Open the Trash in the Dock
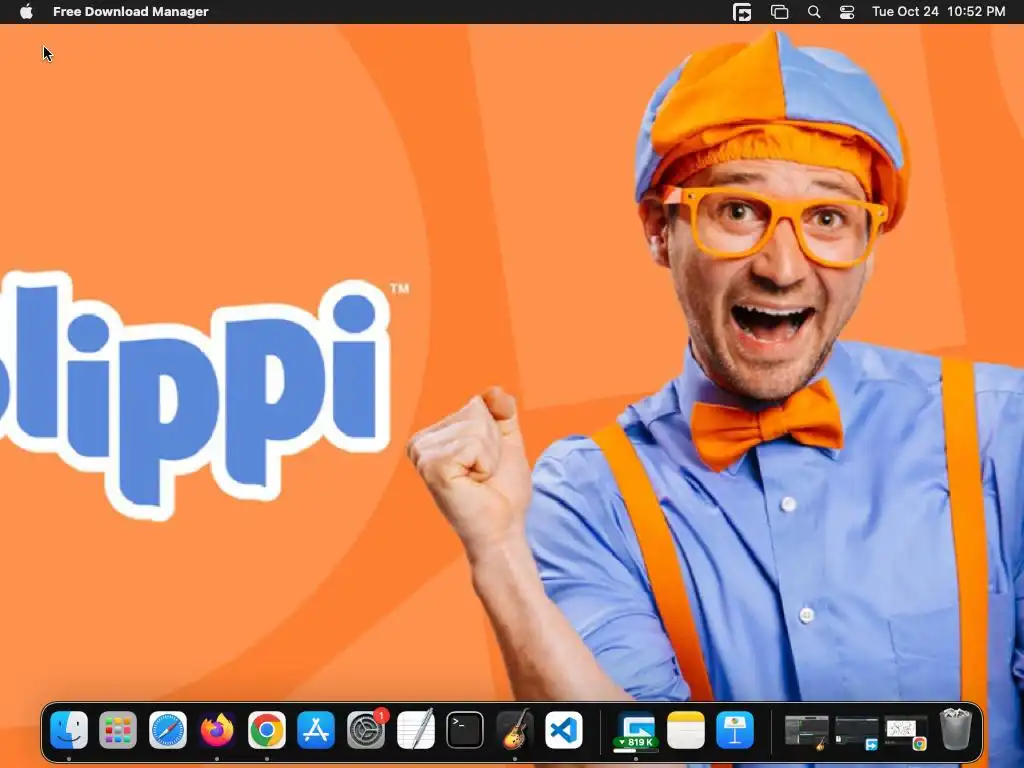Screen dimensions: 1024x768 955,728
